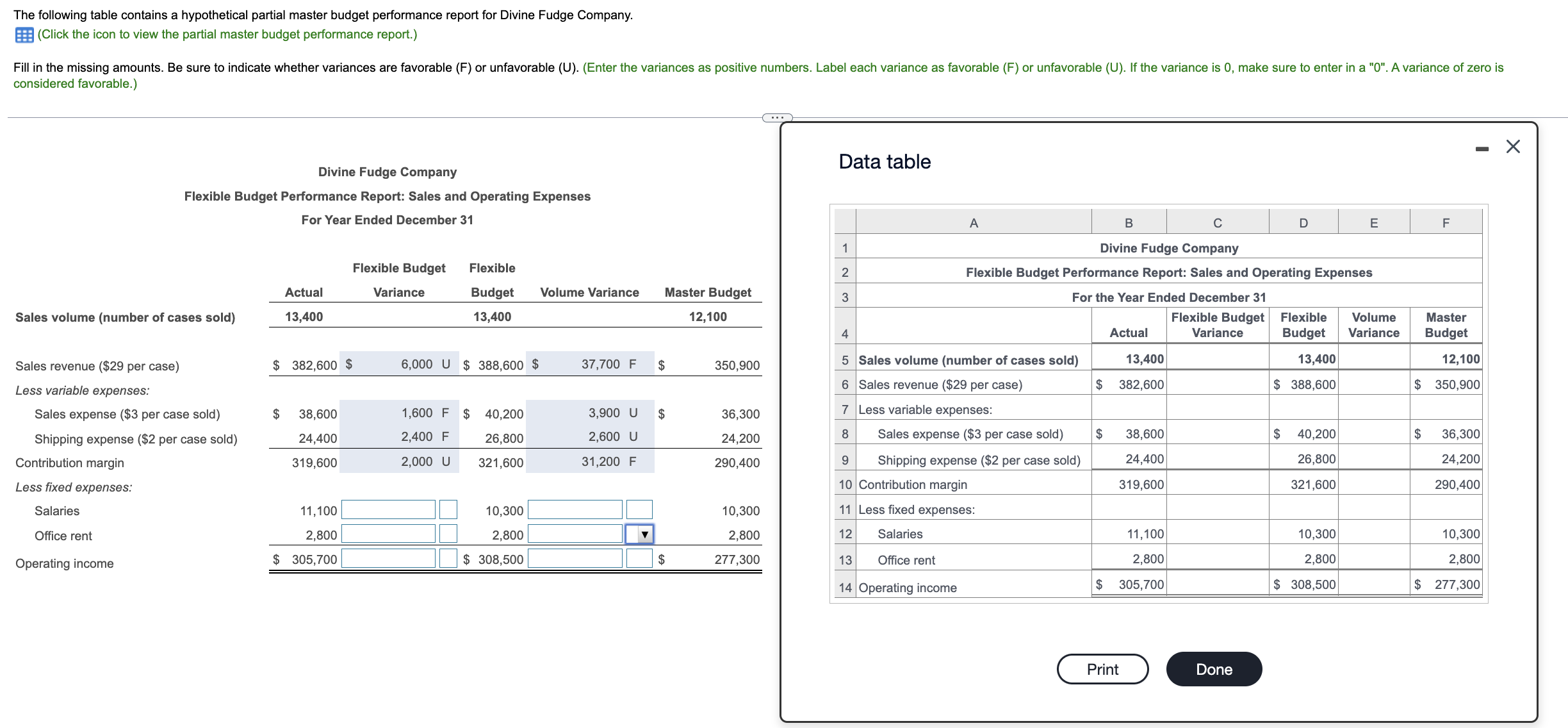Click Office rent volume variance amount field
This screenshot has width=1568, height=728.
point(575,534)
